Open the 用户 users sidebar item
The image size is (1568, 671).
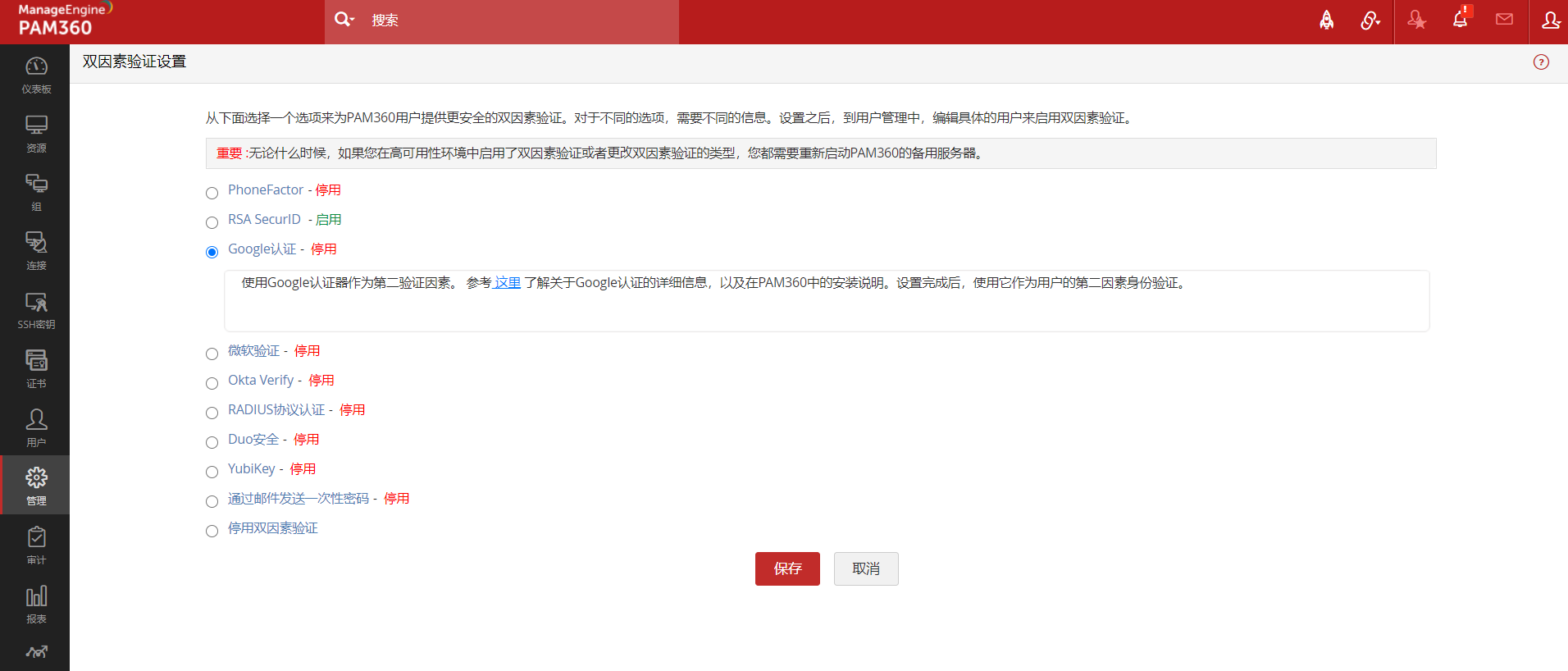36,428
